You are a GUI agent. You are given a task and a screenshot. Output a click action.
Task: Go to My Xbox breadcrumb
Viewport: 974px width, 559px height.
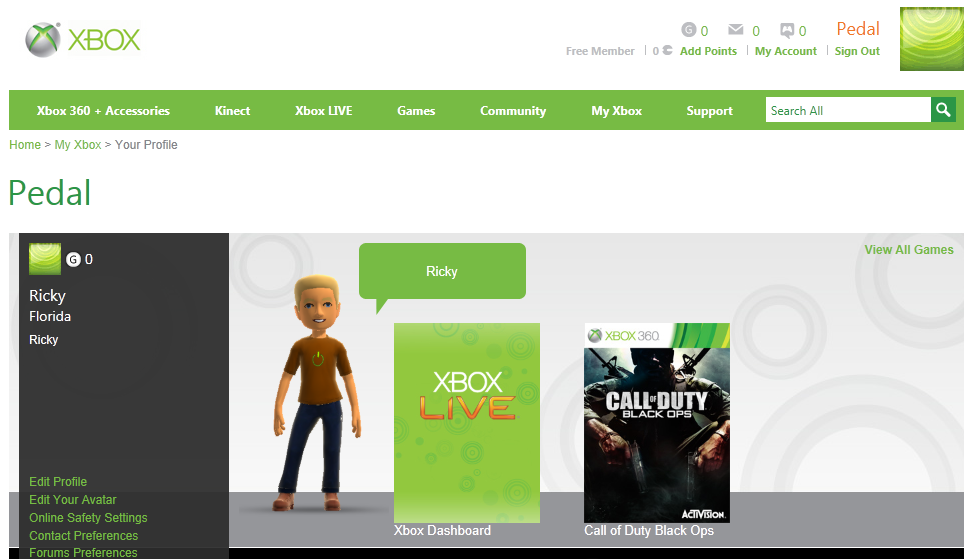[x=78, y=145]
